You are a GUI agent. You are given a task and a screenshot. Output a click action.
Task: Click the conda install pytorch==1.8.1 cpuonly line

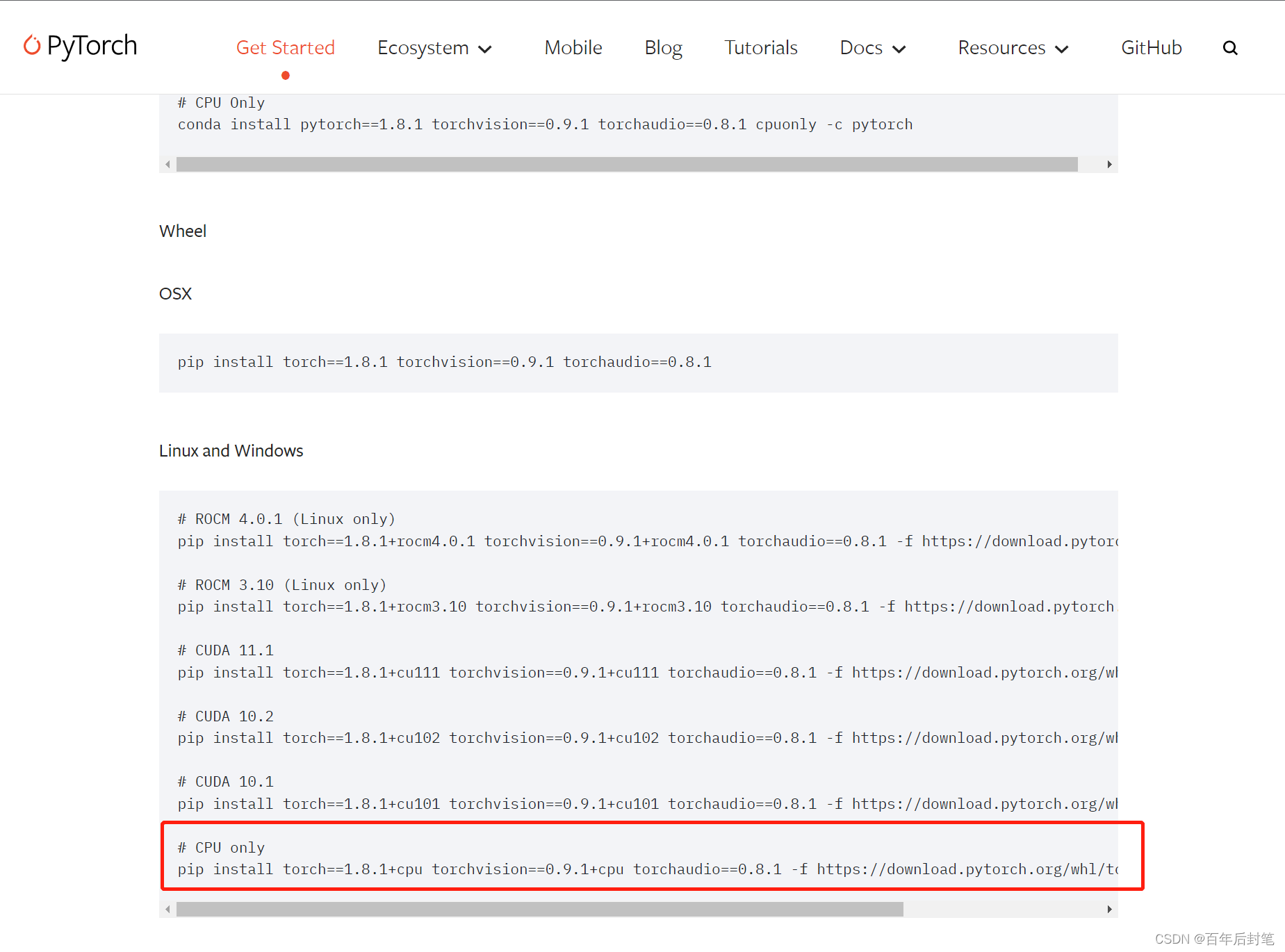[546, 124]
